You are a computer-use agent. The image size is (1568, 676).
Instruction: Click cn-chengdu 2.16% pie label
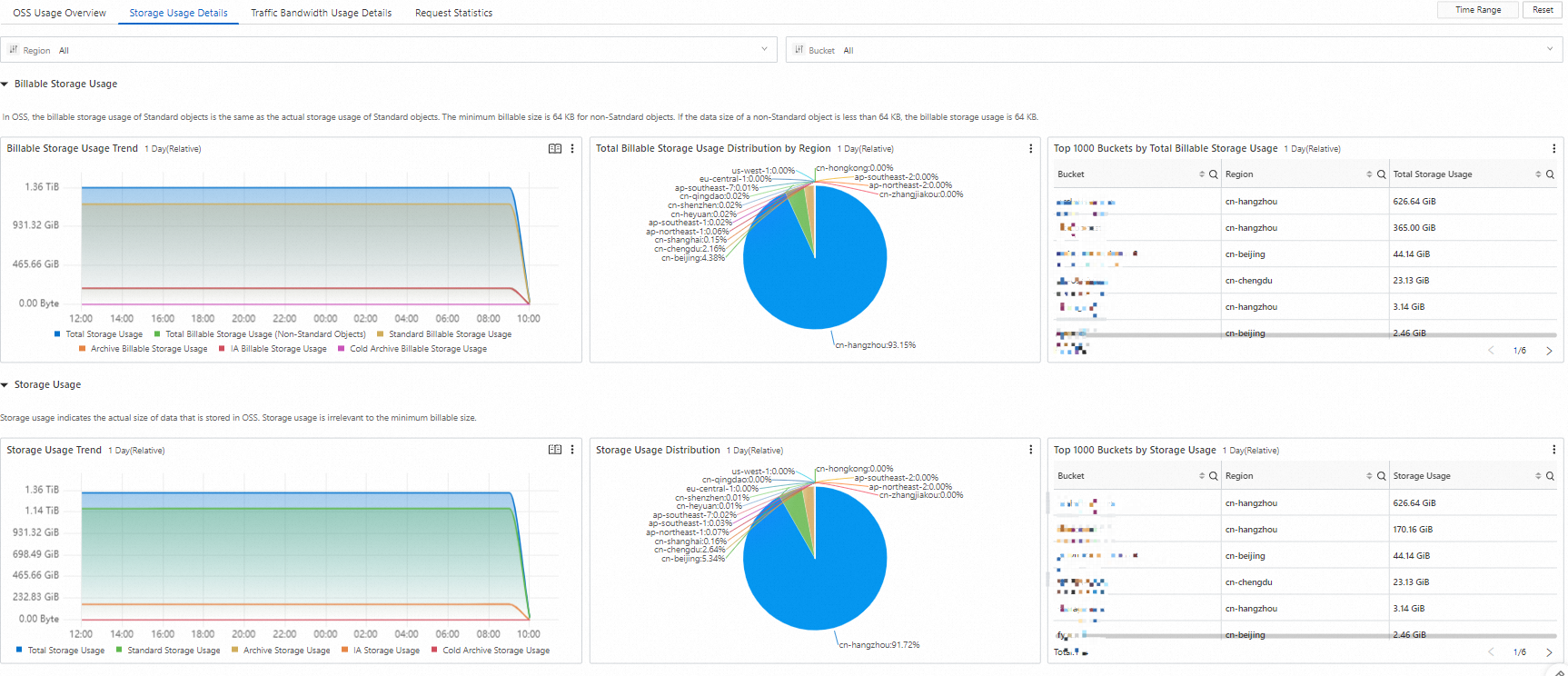(690, 249)
